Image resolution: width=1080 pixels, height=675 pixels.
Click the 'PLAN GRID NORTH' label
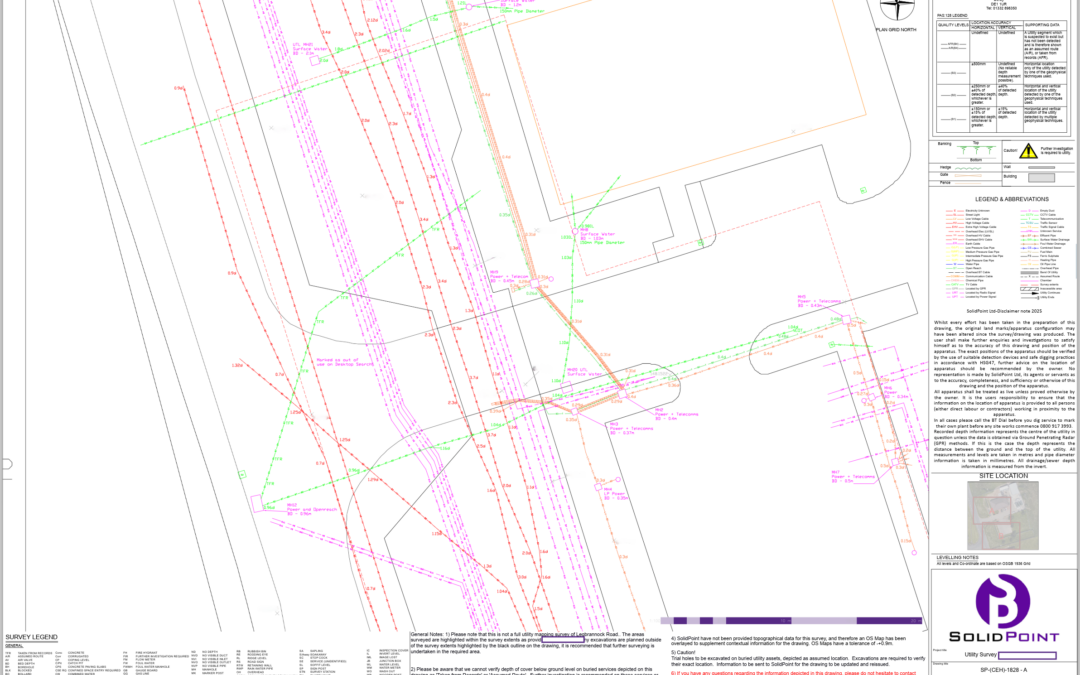tap(896, 30)
